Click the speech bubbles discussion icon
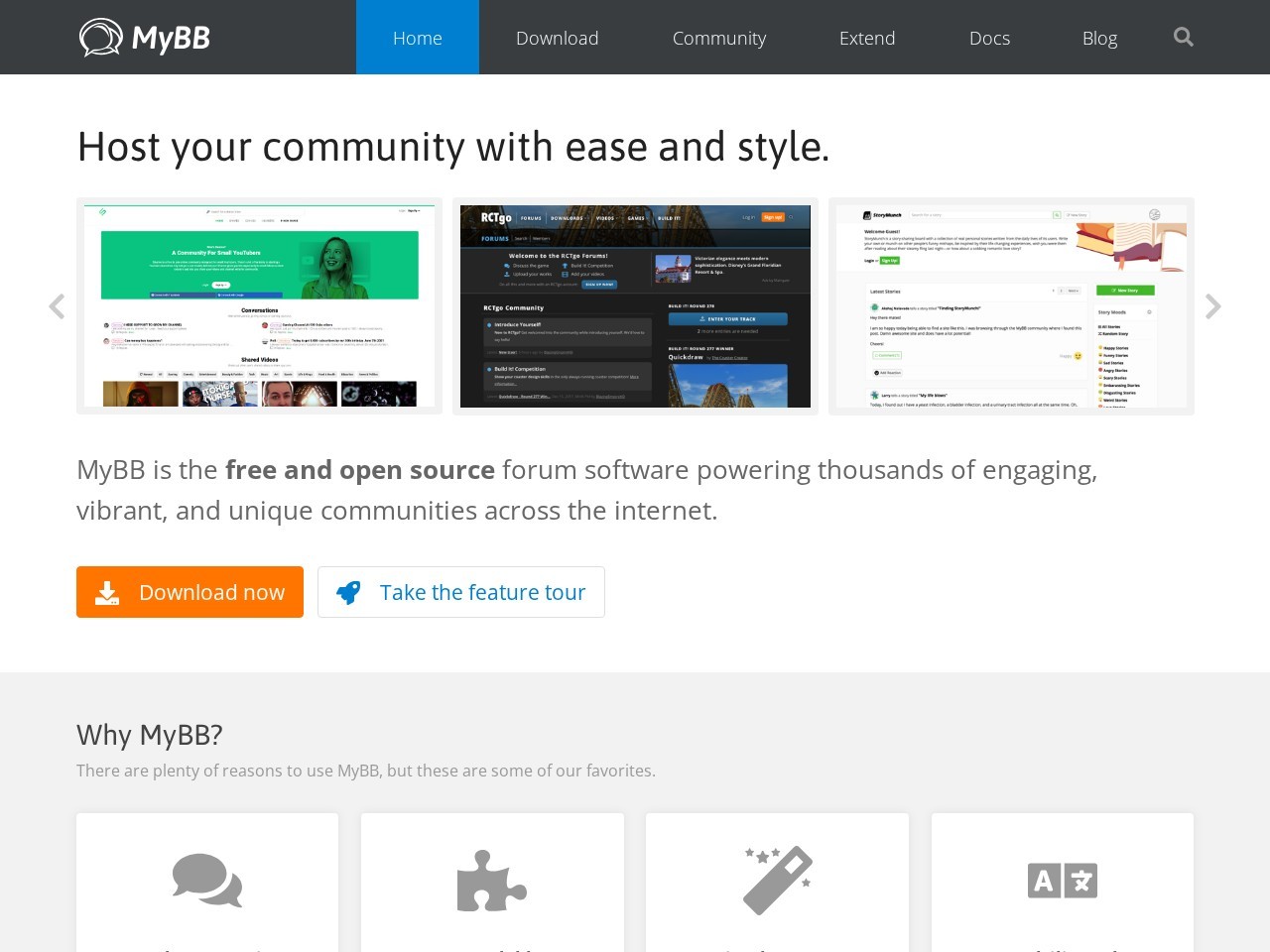The image size is (1270, 952). point(207,880)
